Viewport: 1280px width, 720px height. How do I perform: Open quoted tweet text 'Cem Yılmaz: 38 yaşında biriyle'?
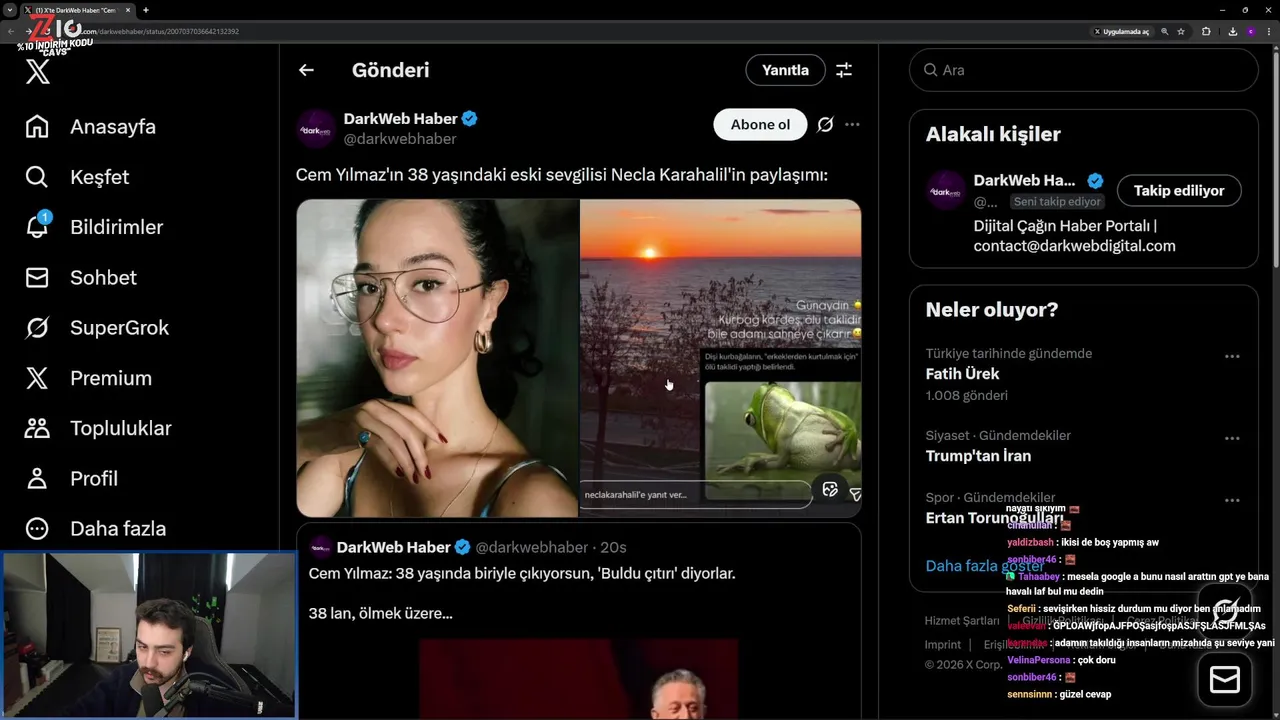(522, 573)
